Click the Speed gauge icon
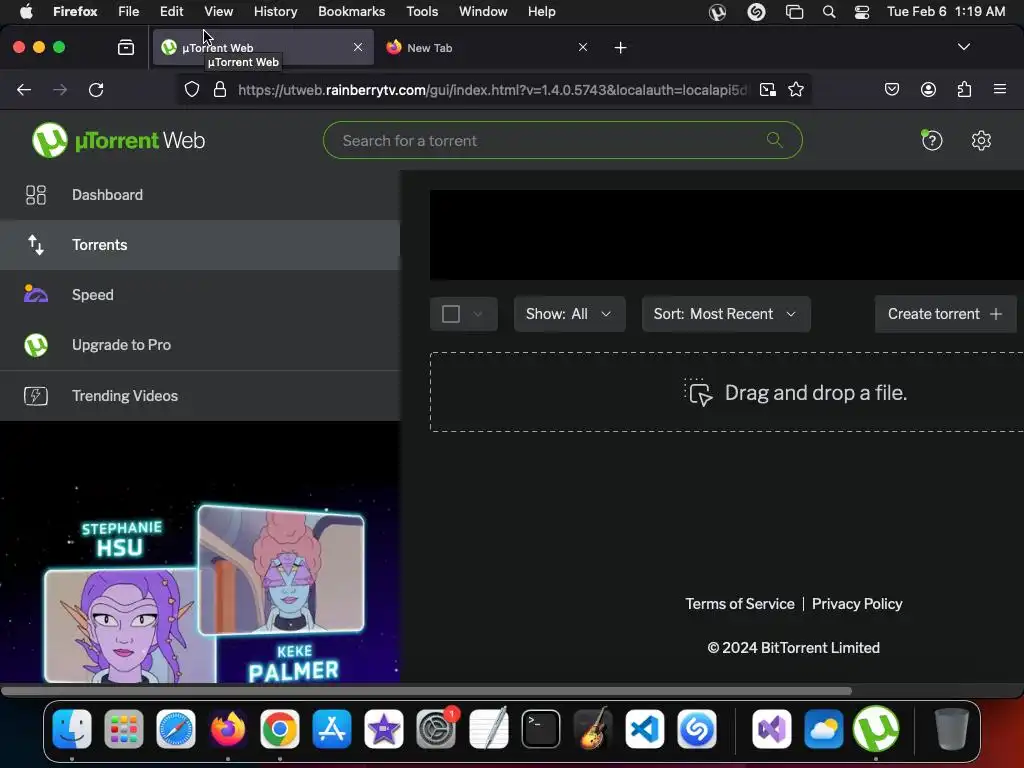 point(36,295)
